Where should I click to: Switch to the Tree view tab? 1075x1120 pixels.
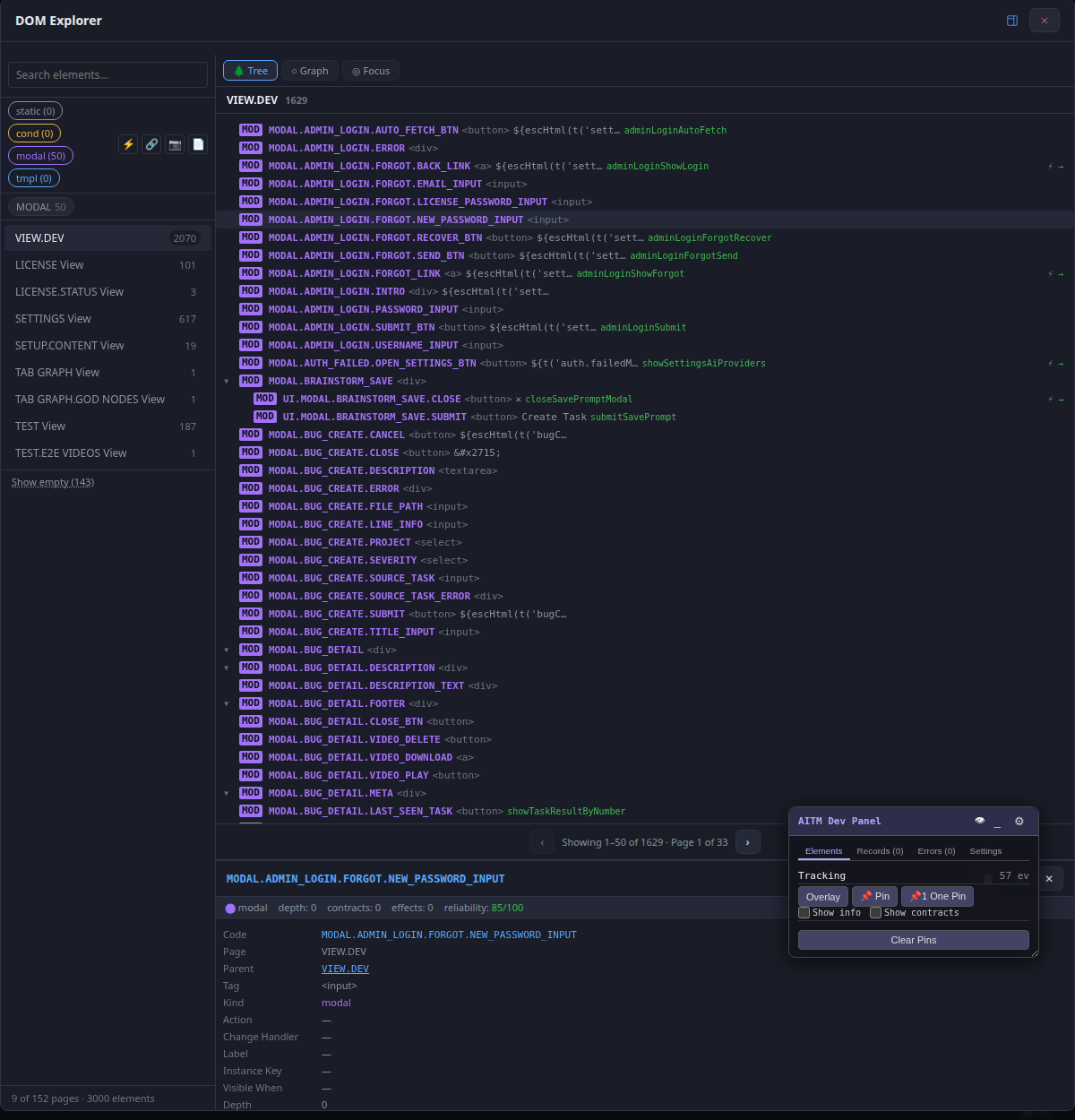(250, 71)
